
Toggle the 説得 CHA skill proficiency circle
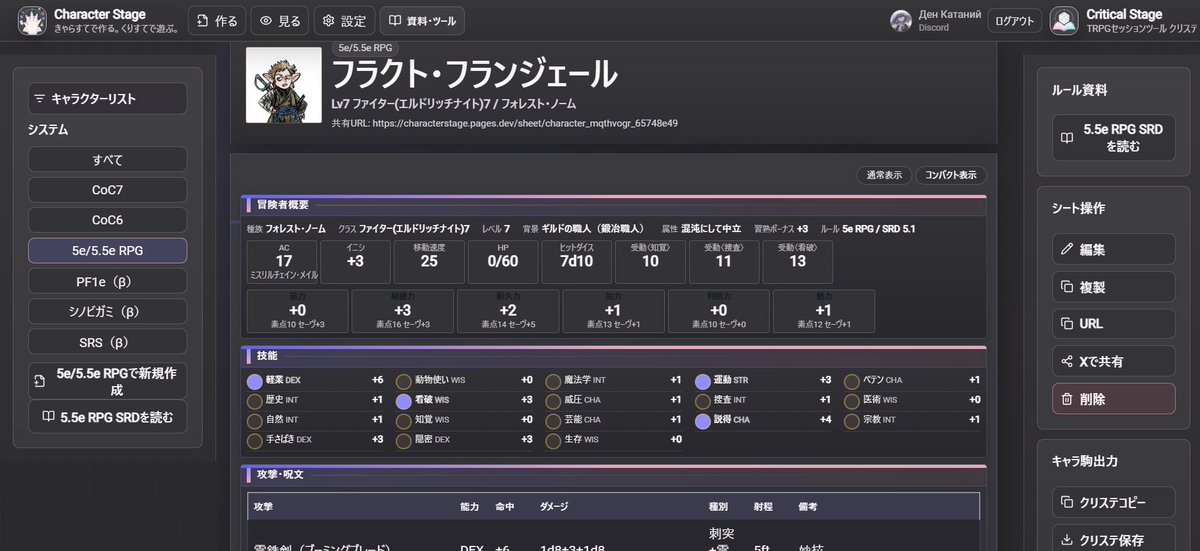(703, 419)
